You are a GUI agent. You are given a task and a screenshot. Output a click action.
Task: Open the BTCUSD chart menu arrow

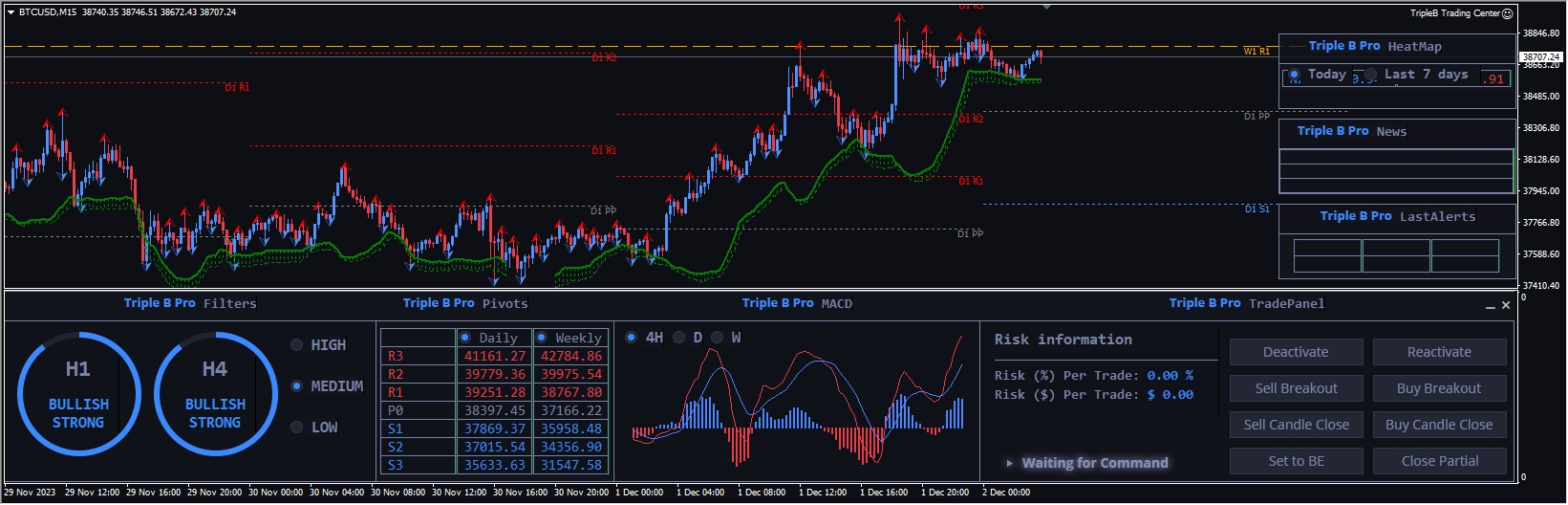(11, 12)
